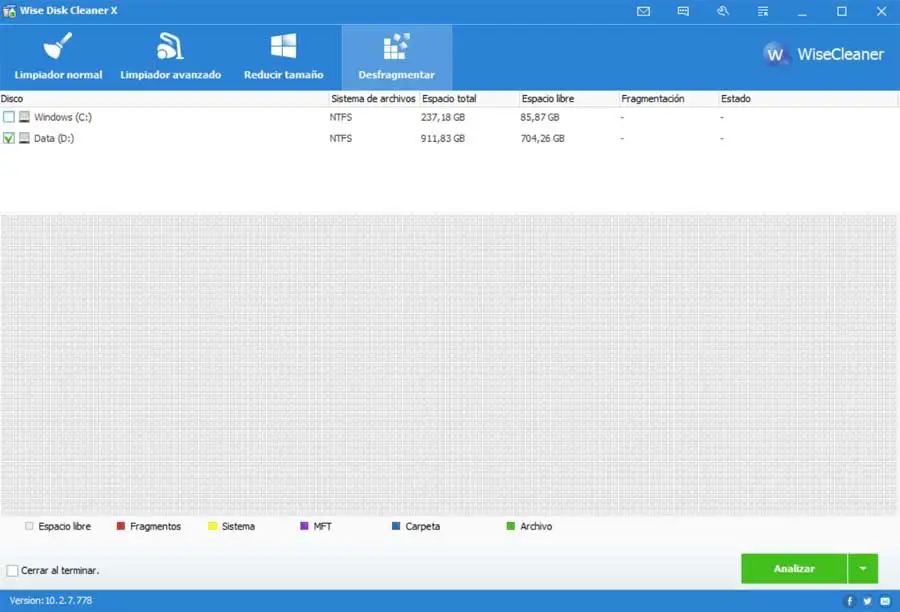
Task: Click the disk fragmentation map area
Action: click(x=449, y=365)
